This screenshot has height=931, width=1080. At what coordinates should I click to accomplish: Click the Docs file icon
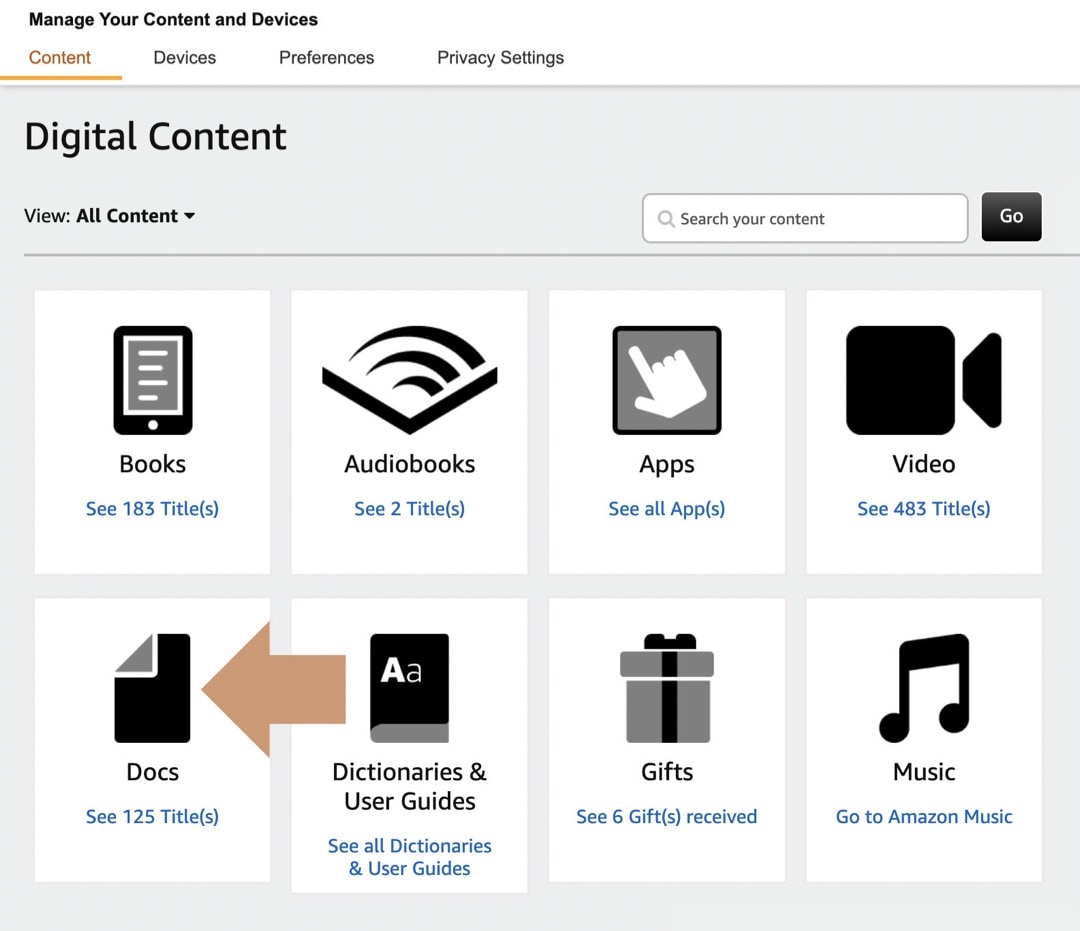152,688
